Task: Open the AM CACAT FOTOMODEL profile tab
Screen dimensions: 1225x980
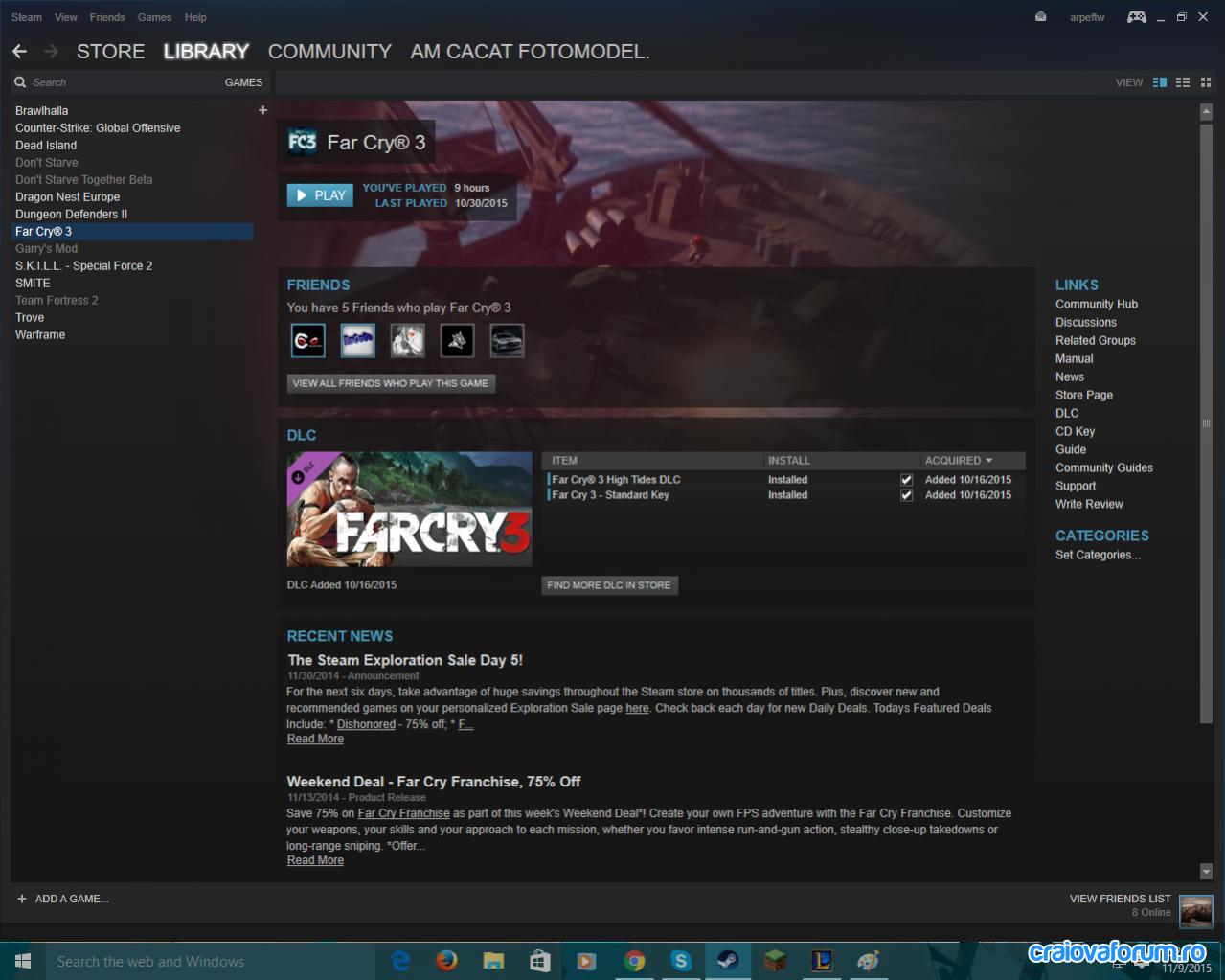Action: click(x=530, y=52)
